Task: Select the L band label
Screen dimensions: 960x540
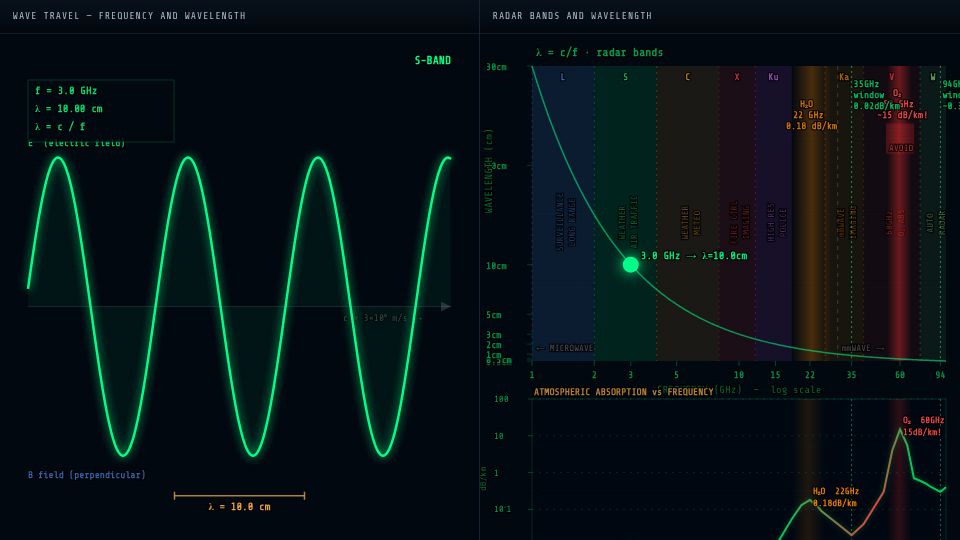Action: point(563,77)
